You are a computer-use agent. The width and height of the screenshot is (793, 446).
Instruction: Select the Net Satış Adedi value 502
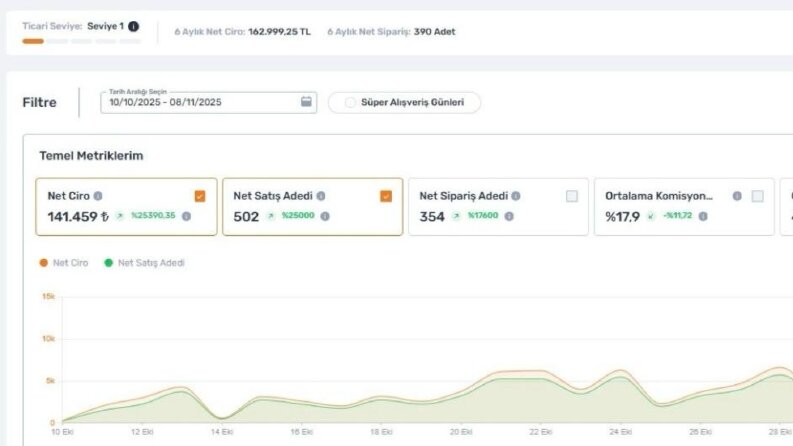pos(246,216)
